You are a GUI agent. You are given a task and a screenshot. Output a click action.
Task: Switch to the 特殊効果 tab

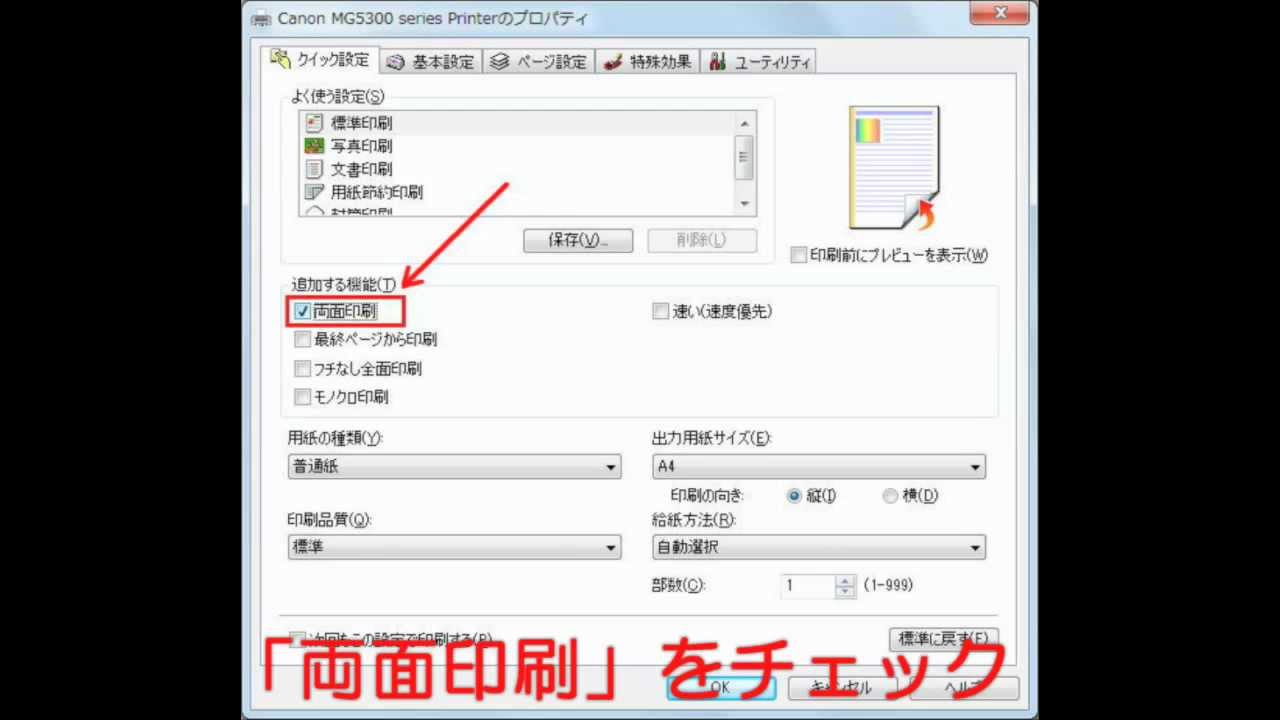pos(648,62)
